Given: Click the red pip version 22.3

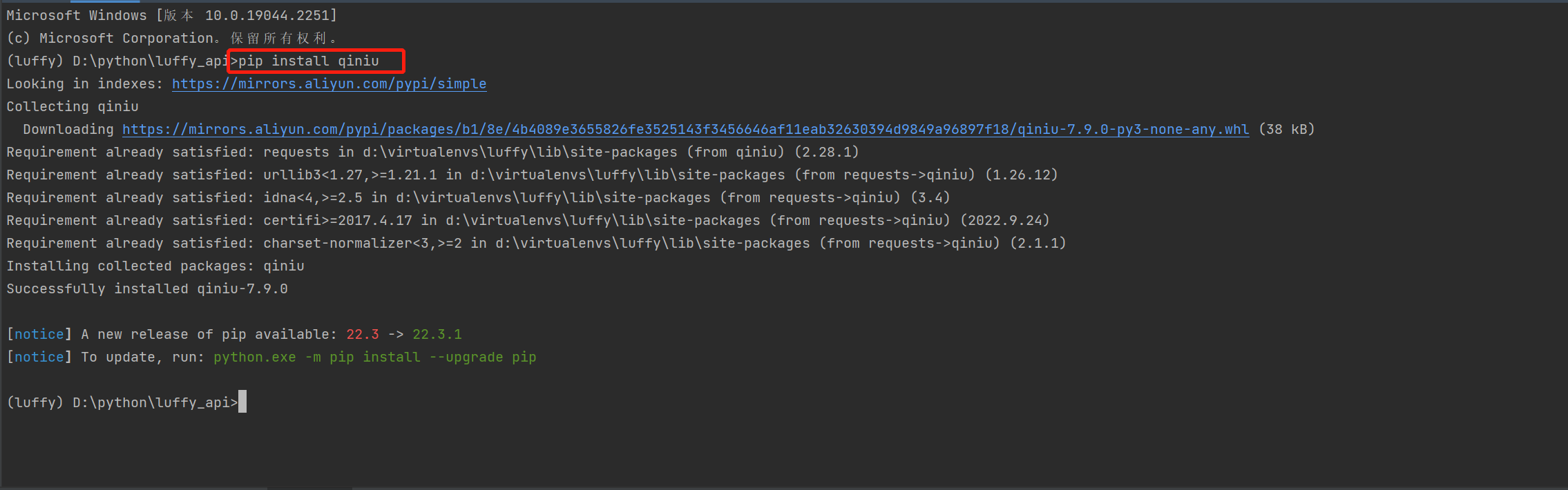Looking at the screenshot, I should pyautogui.click(x=362, y=335).
